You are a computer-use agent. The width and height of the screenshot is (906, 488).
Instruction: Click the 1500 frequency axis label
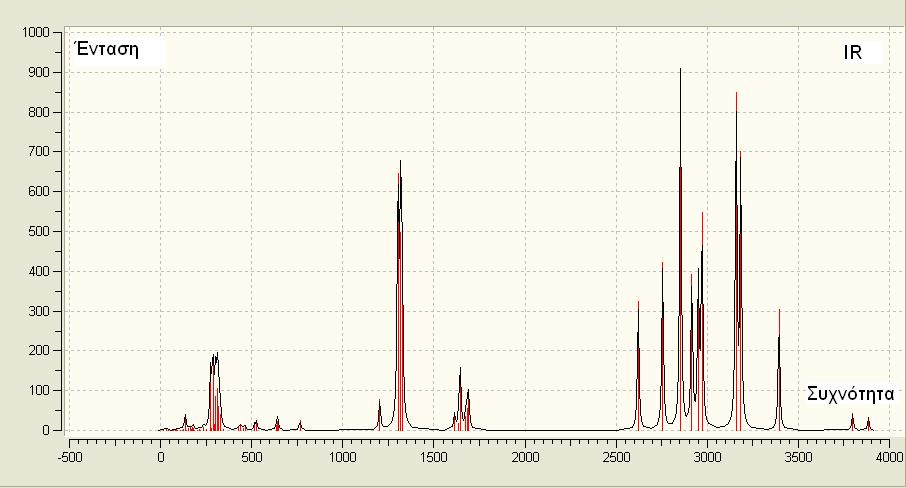click(434, 458)
